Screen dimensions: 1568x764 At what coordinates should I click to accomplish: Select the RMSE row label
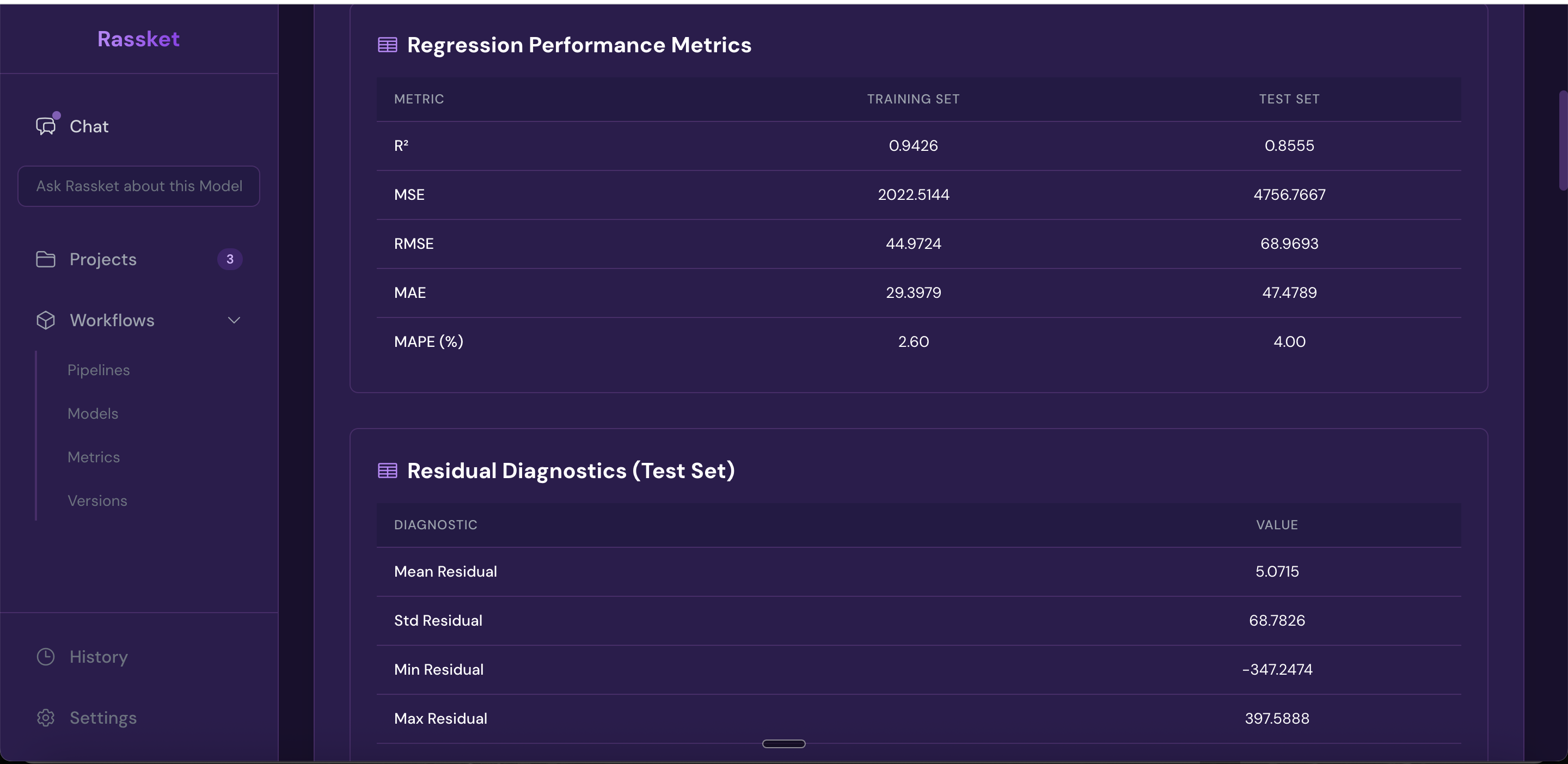coord(413,243)
